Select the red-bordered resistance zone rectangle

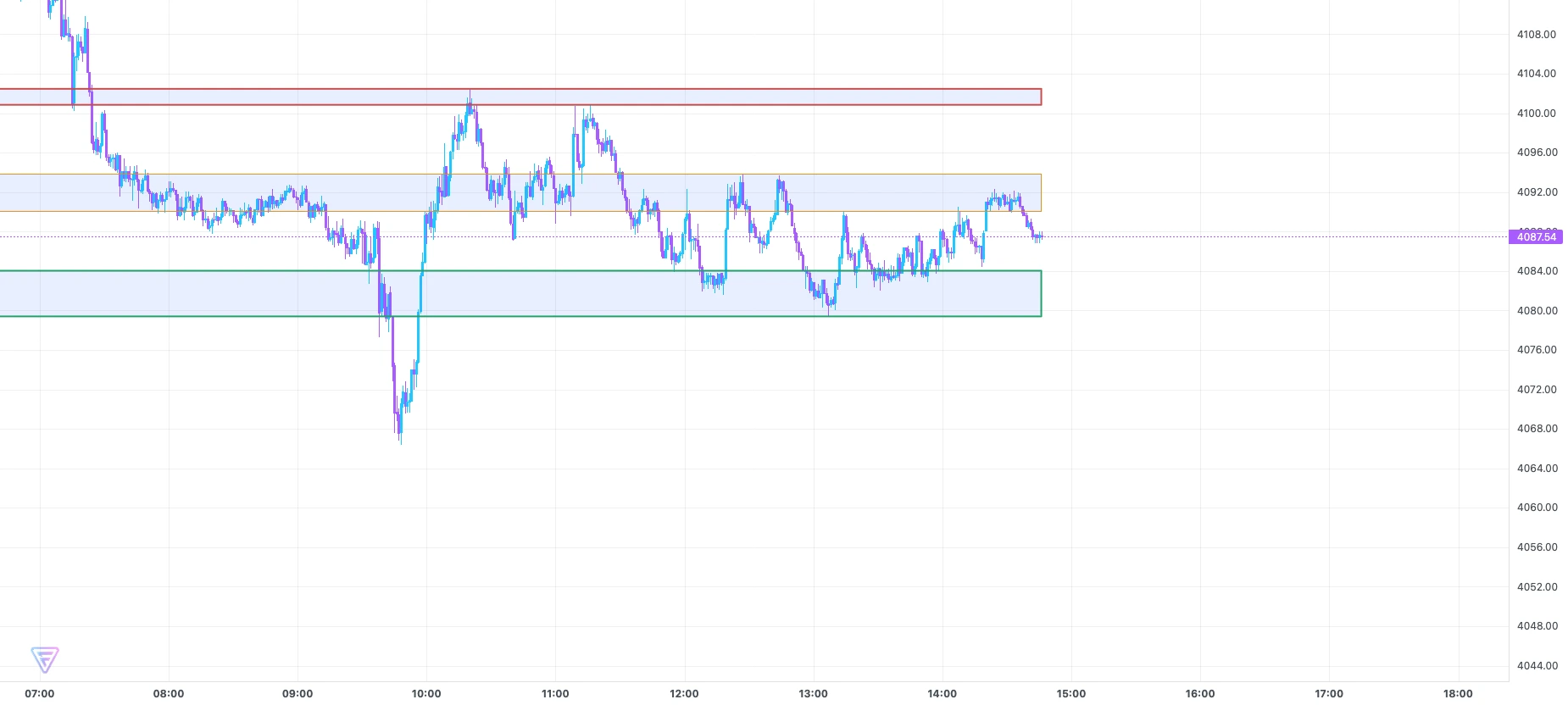point(520,97)
